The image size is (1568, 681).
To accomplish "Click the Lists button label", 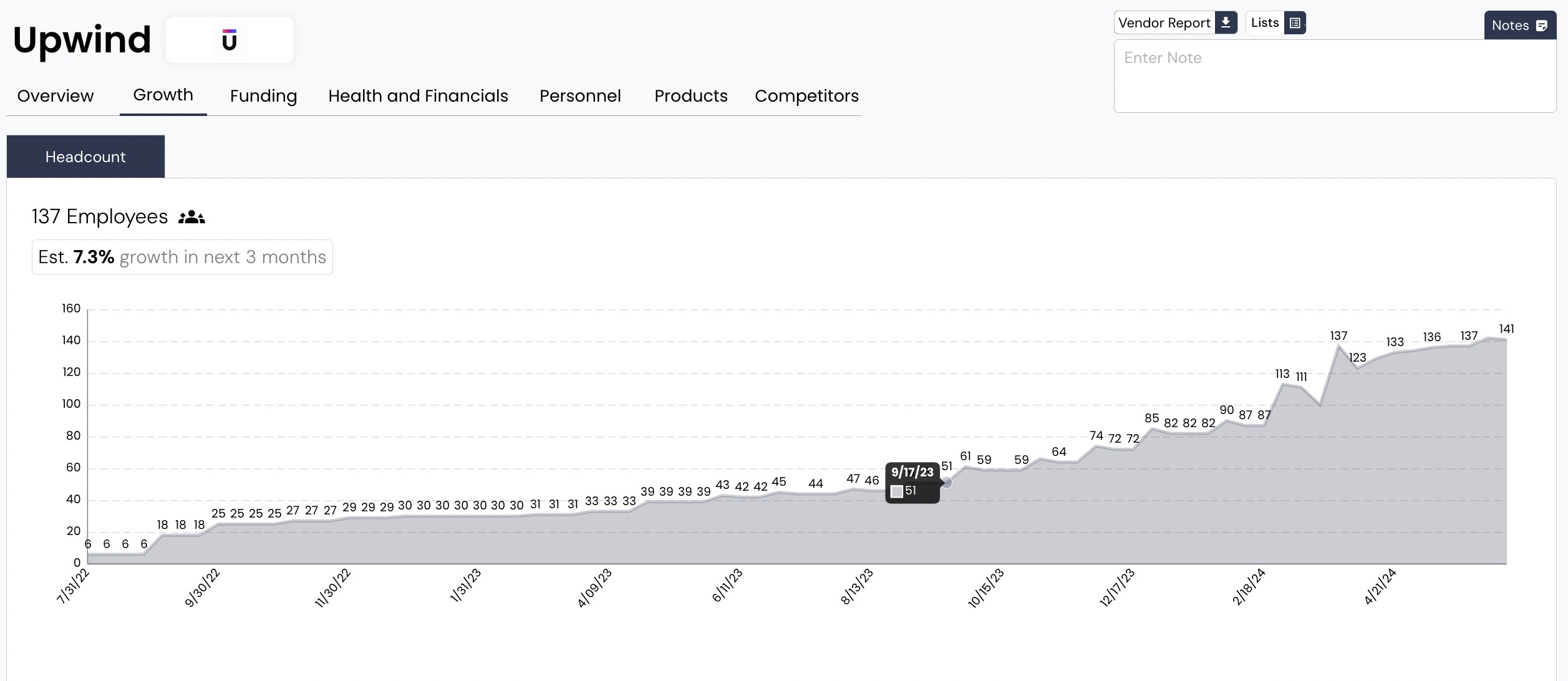I will coord(1265,23).
